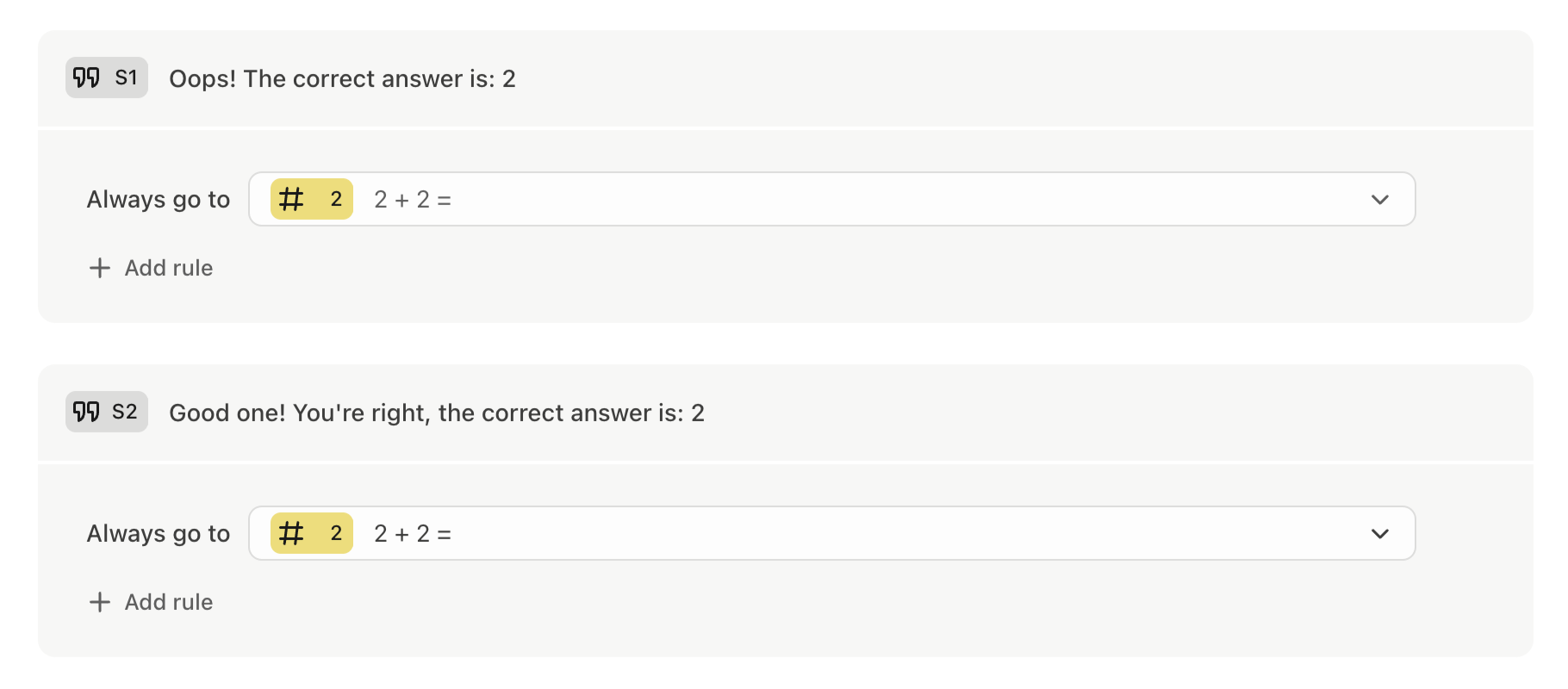Click the yellow hash icon in S1's dropdown
The image size is (1568, 689).
[292, 200]
